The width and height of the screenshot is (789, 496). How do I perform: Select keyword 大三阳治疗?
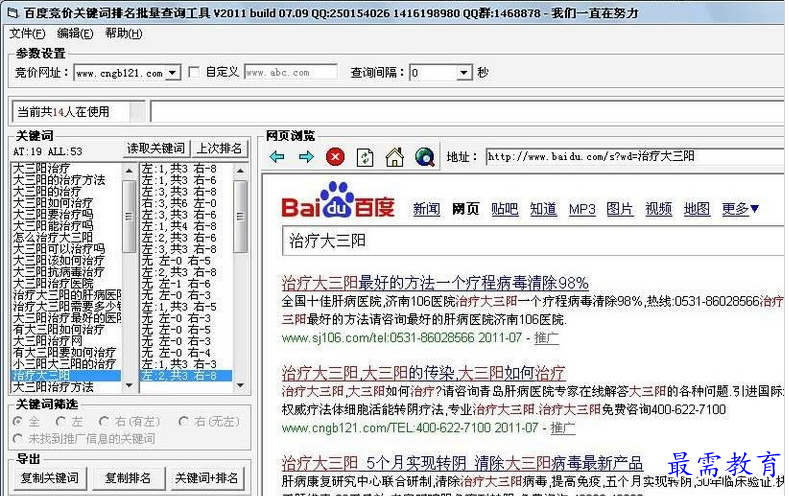[x=41, y=168]
